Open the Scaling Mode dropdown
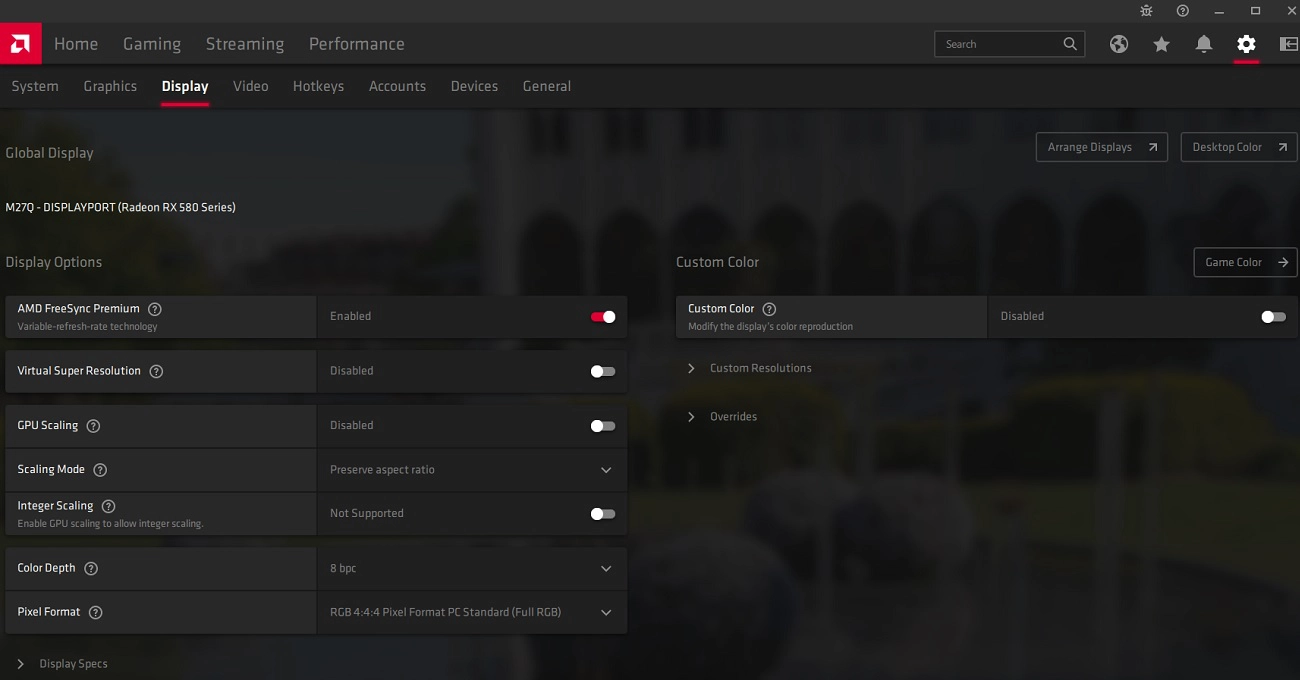Viewport: 1300px width, 680px height. coord(472,470)
